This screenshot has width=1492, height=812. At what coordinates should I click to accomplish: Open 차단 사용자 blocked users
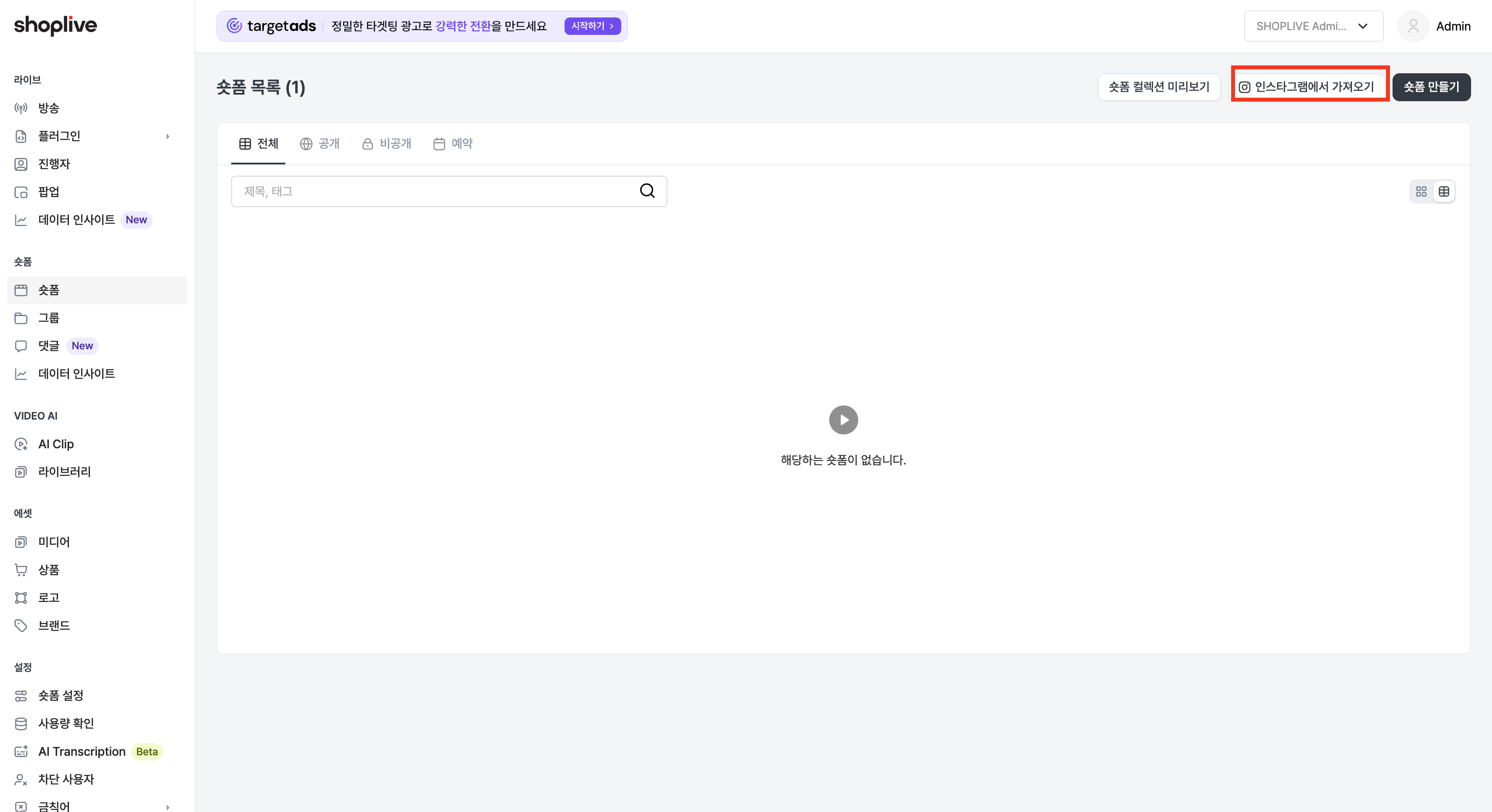coord(97,780)
